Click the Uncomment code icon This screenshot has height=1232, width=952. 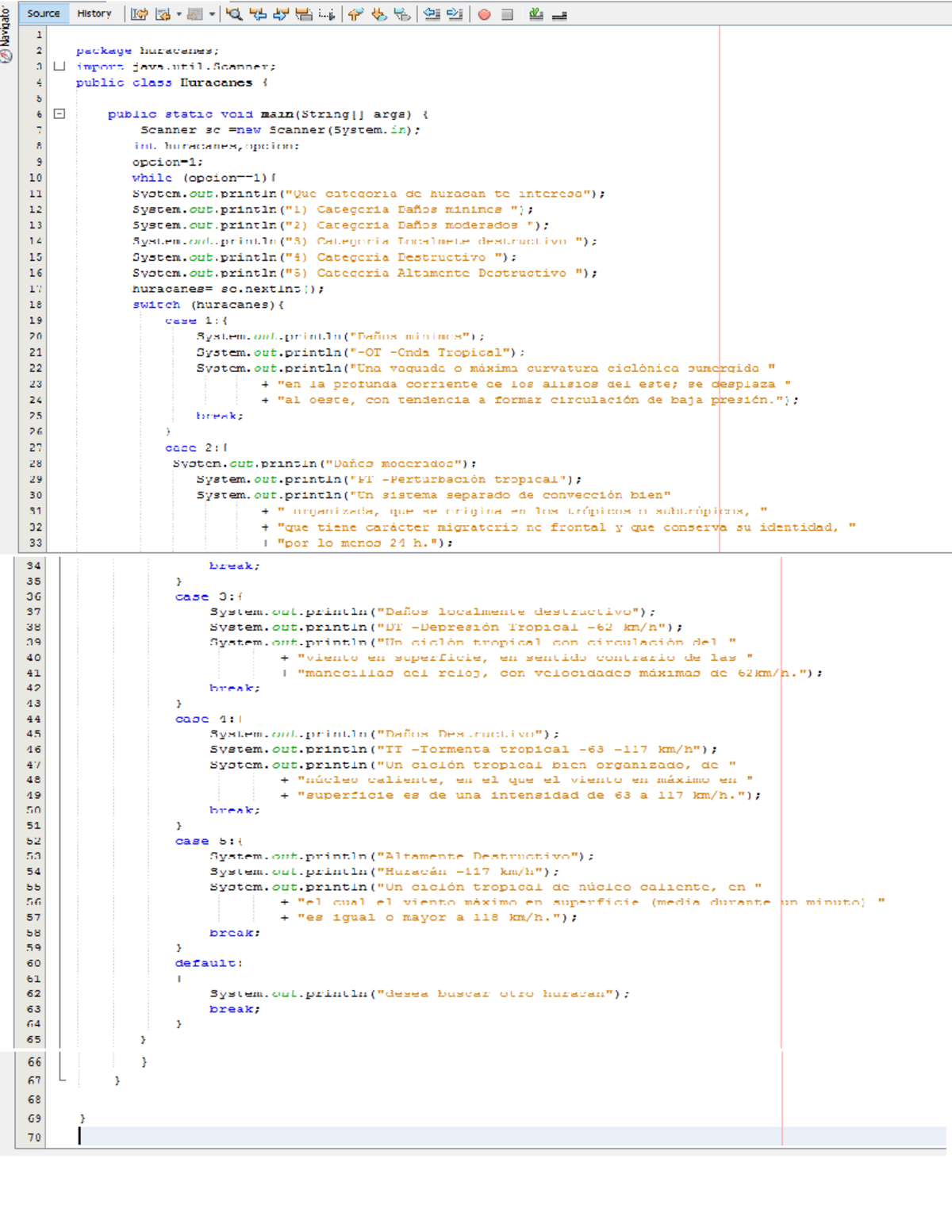(x=559, y=14)
